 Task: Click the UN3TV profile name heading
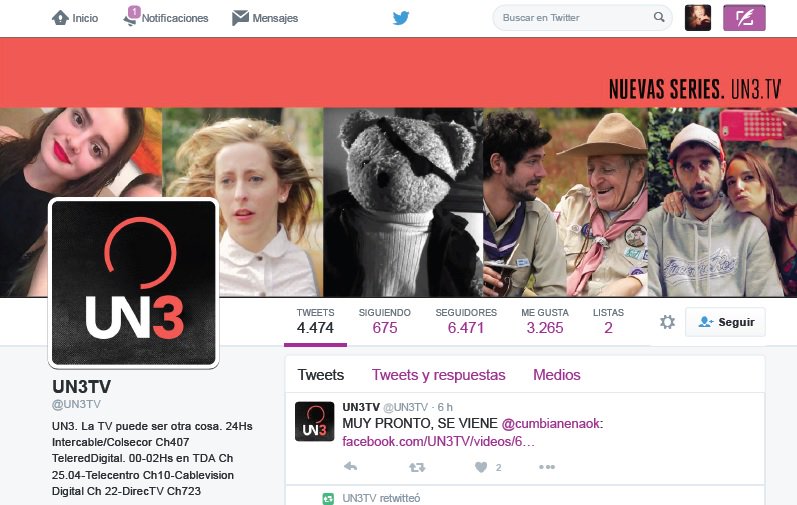(x=81, y=387)
